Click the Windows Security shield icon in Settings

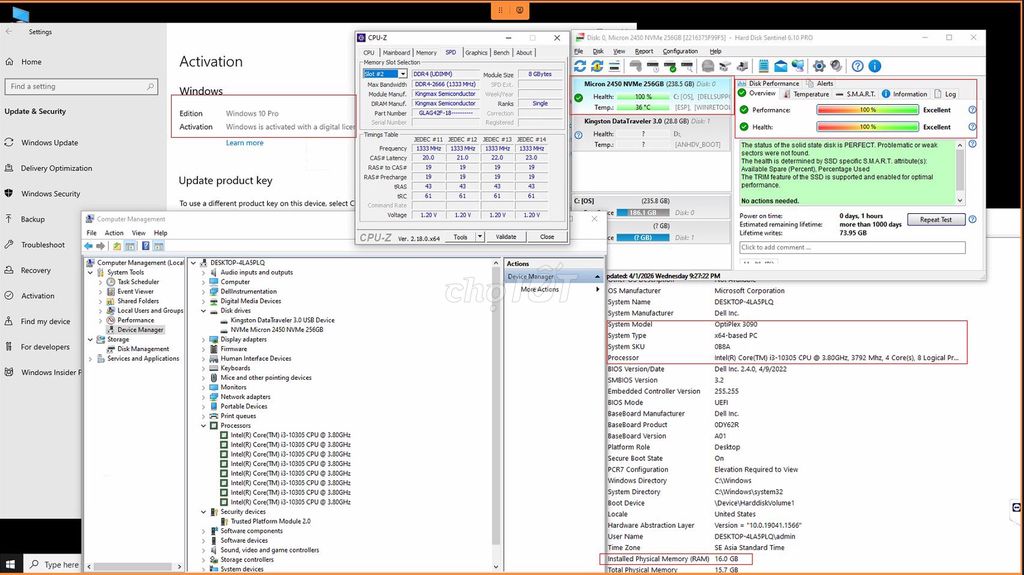[9, 193]
